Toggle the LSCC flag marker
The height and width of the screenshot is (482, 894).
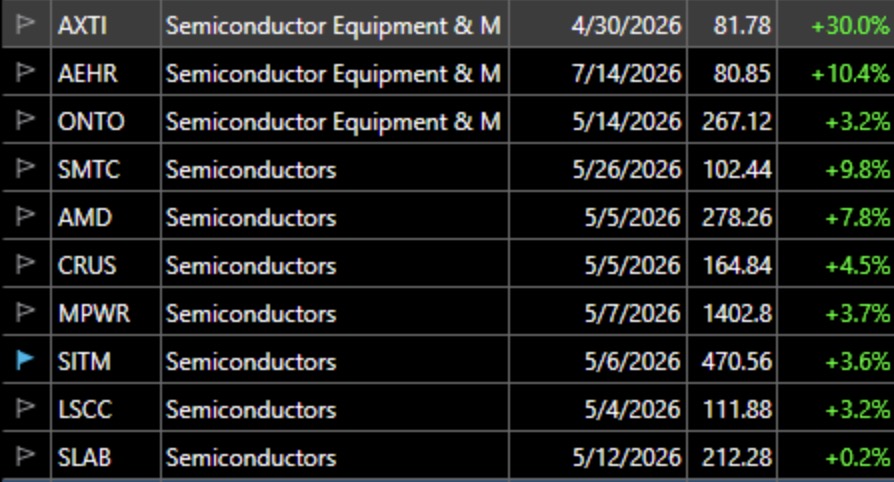(26, 409)
